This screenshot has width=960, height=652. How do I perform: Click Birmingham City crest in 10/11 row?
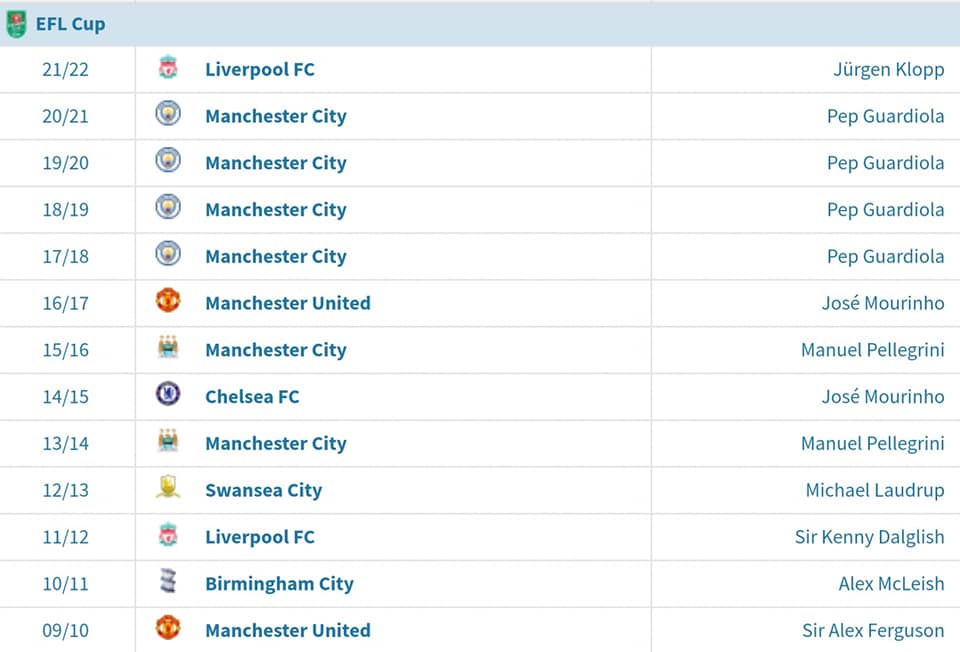pyautogui.click(x=168, y=582)
